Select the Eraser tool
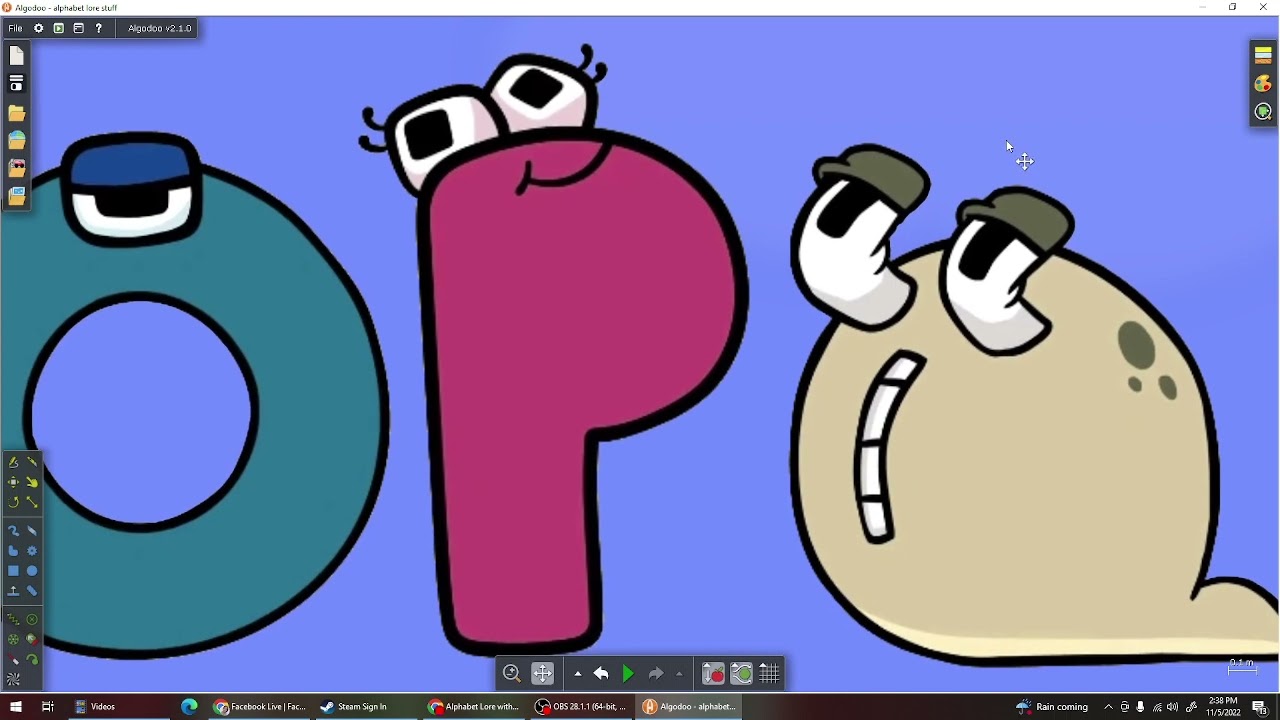The height and width of the screenshot is (720, 1280). click(32, 531)
